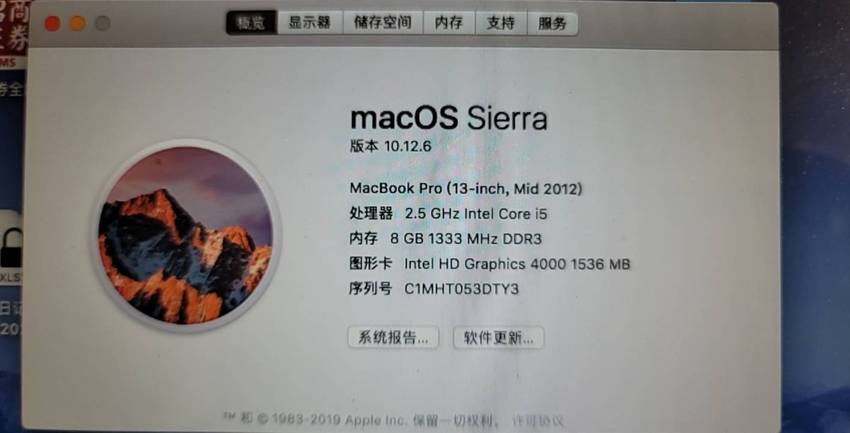The image size is (850, 433).
Task: Switch to the 显示器 tab
Action: [x=310, y=23]
